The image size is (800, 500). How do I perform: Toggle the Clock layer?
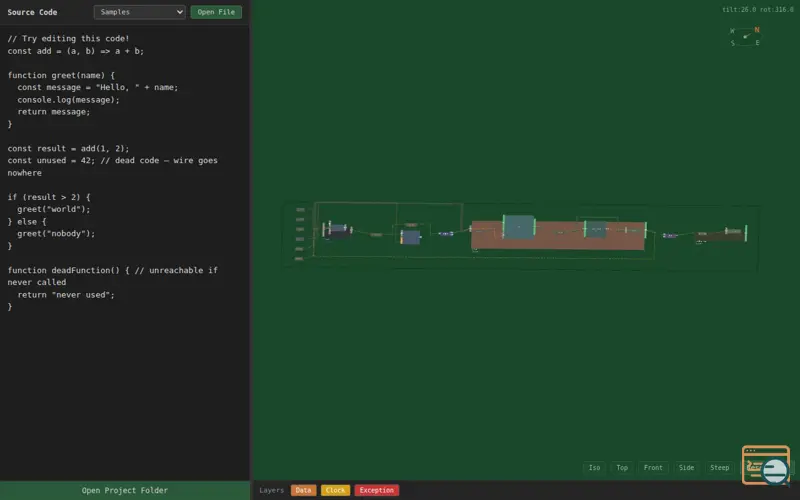(335, 490)
